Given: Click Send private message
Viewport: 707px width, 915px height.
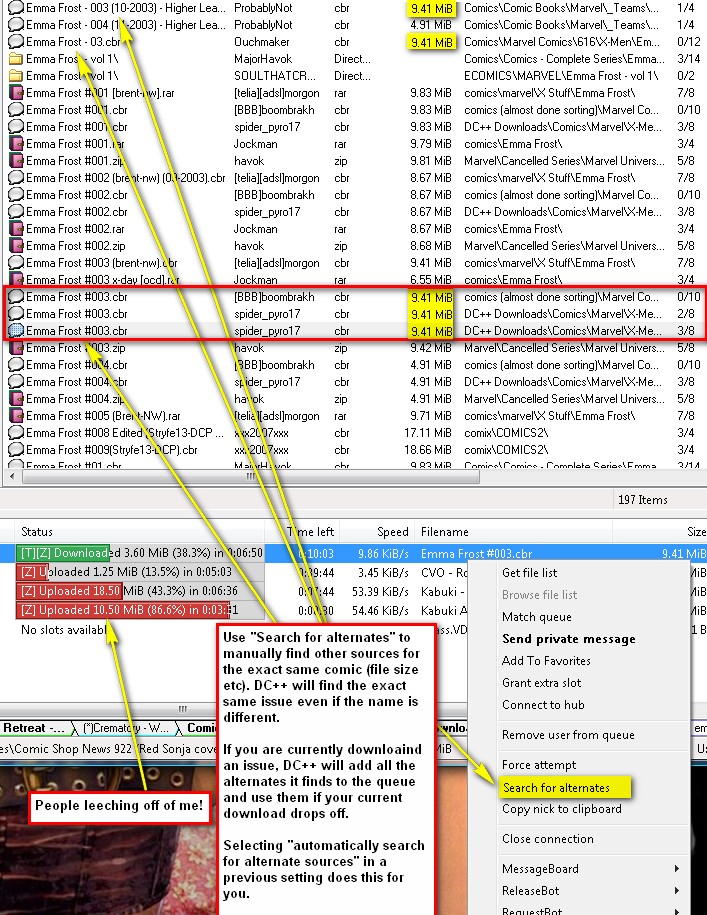Looking at the screenshot, I should 568,639.
